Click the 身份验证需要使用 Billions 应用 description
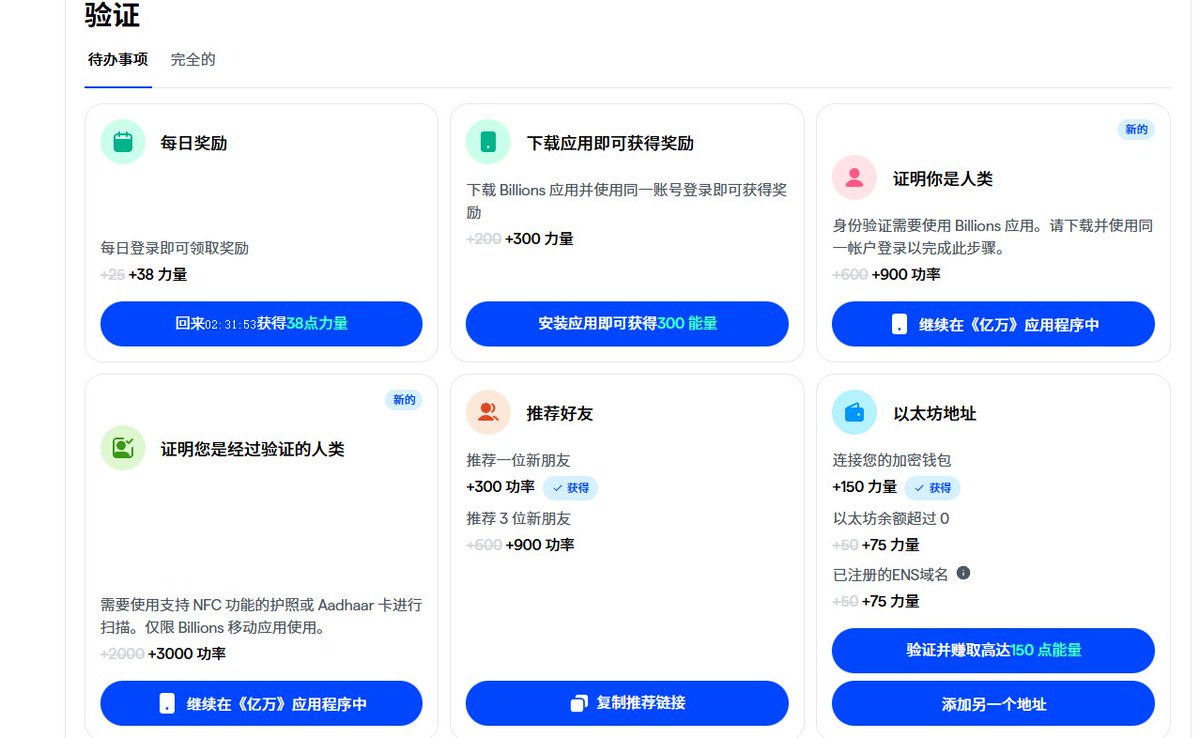 tap(993, 237)
